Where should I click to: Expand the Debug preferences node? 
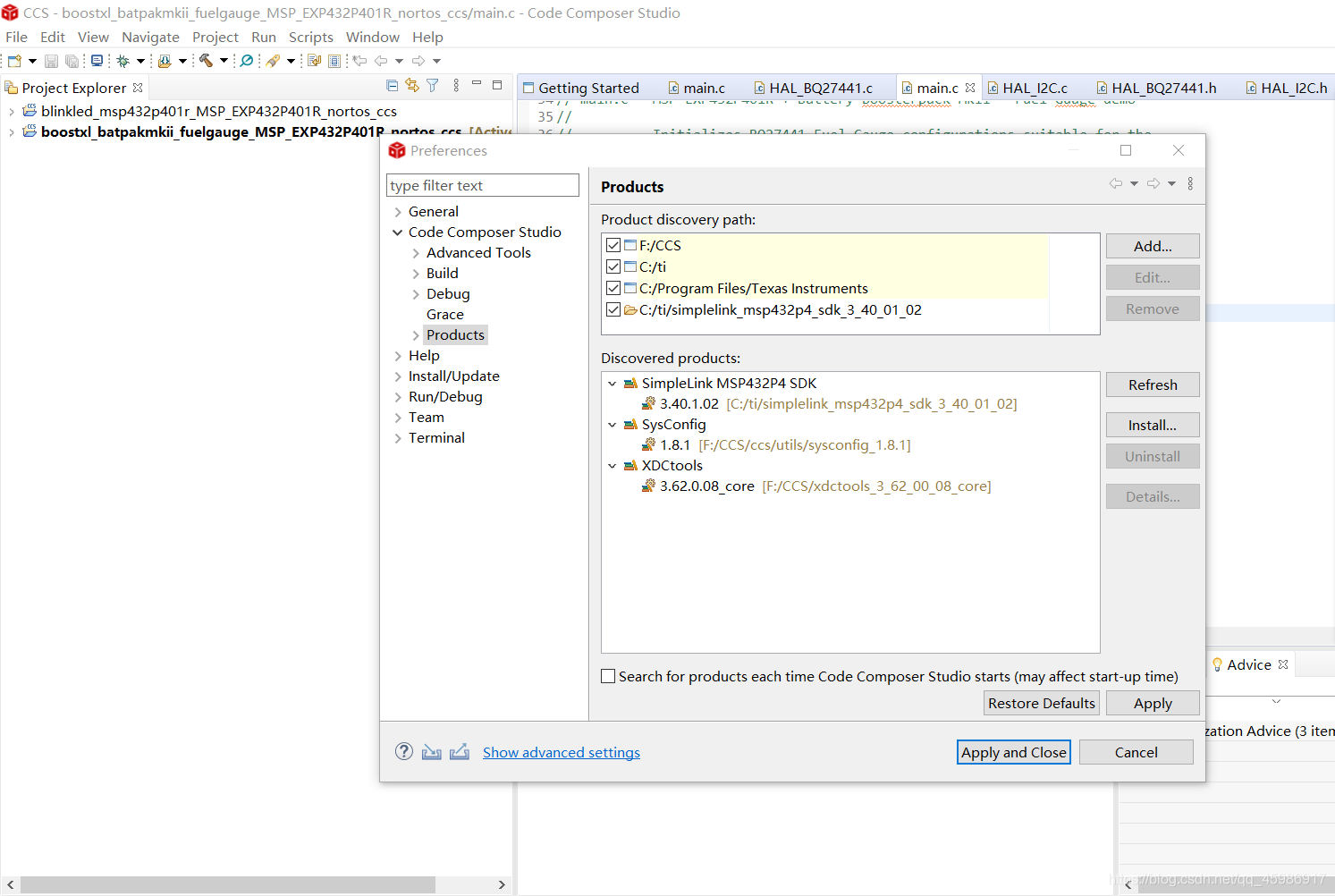pyautogui.click(x=416, y=294)
